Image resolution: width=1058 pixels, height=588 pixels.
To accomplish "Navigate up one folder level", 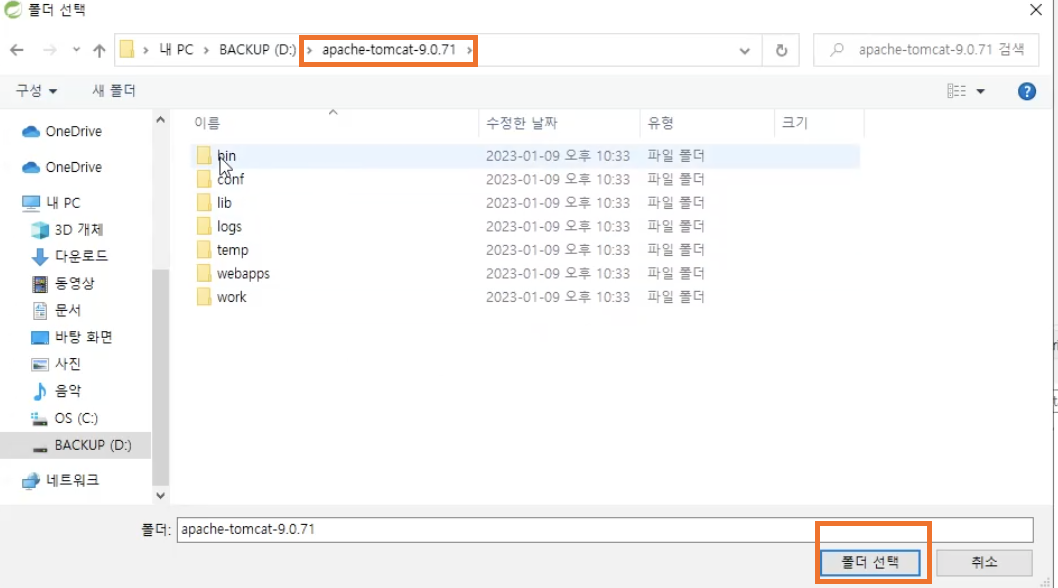I will tap(99, 50).
